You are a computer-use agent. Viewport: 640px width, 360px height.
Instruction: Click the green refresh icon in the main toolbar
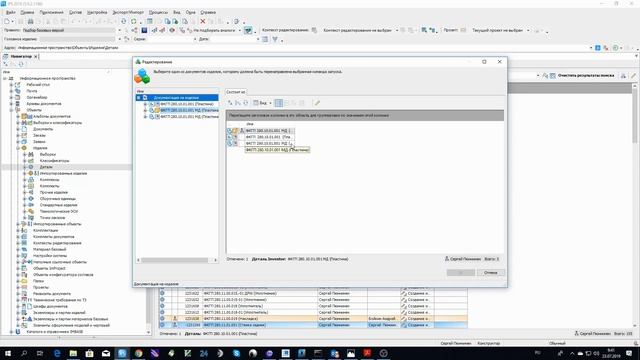pos(133,21)
